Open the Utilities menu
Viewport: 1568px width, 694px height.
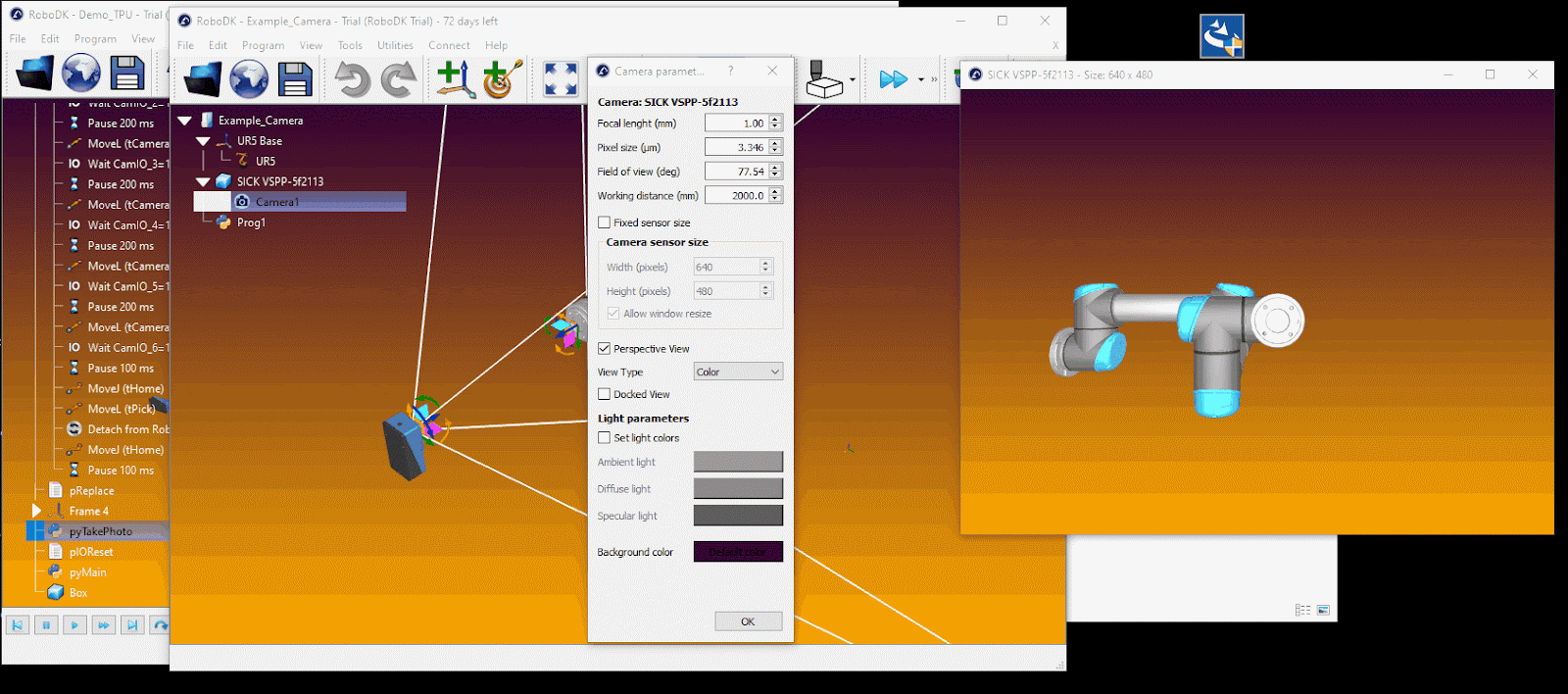coord(395,45)
